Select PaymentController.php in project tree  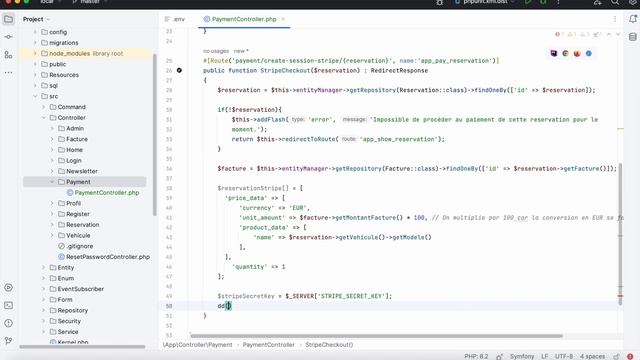tap(103, 193)
